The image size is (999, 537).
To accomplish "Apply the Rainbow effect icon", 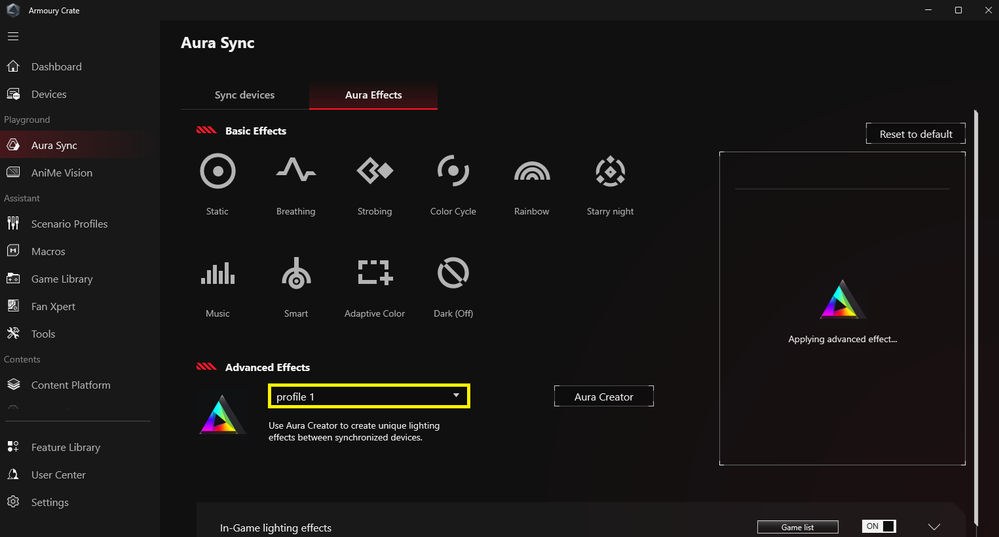I will (x=532, y=171).
